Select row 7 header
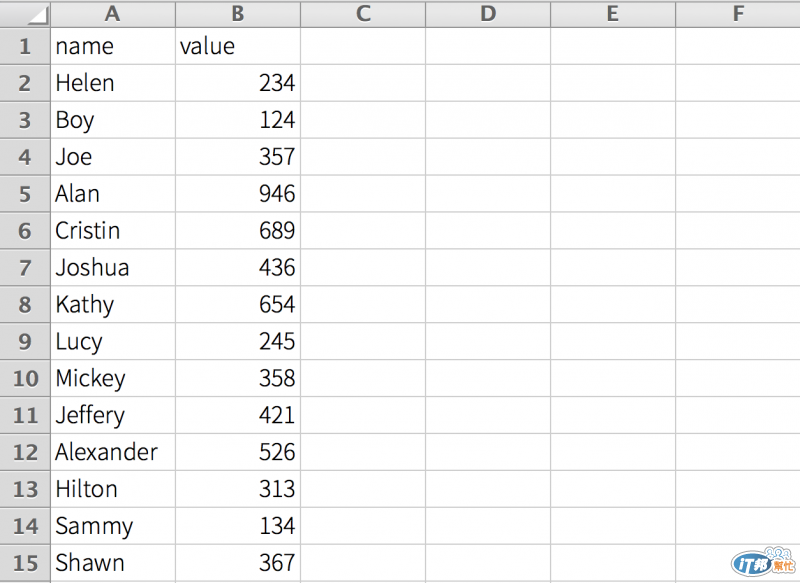Screen dimensions: 800x583 (x=25, y=267)
